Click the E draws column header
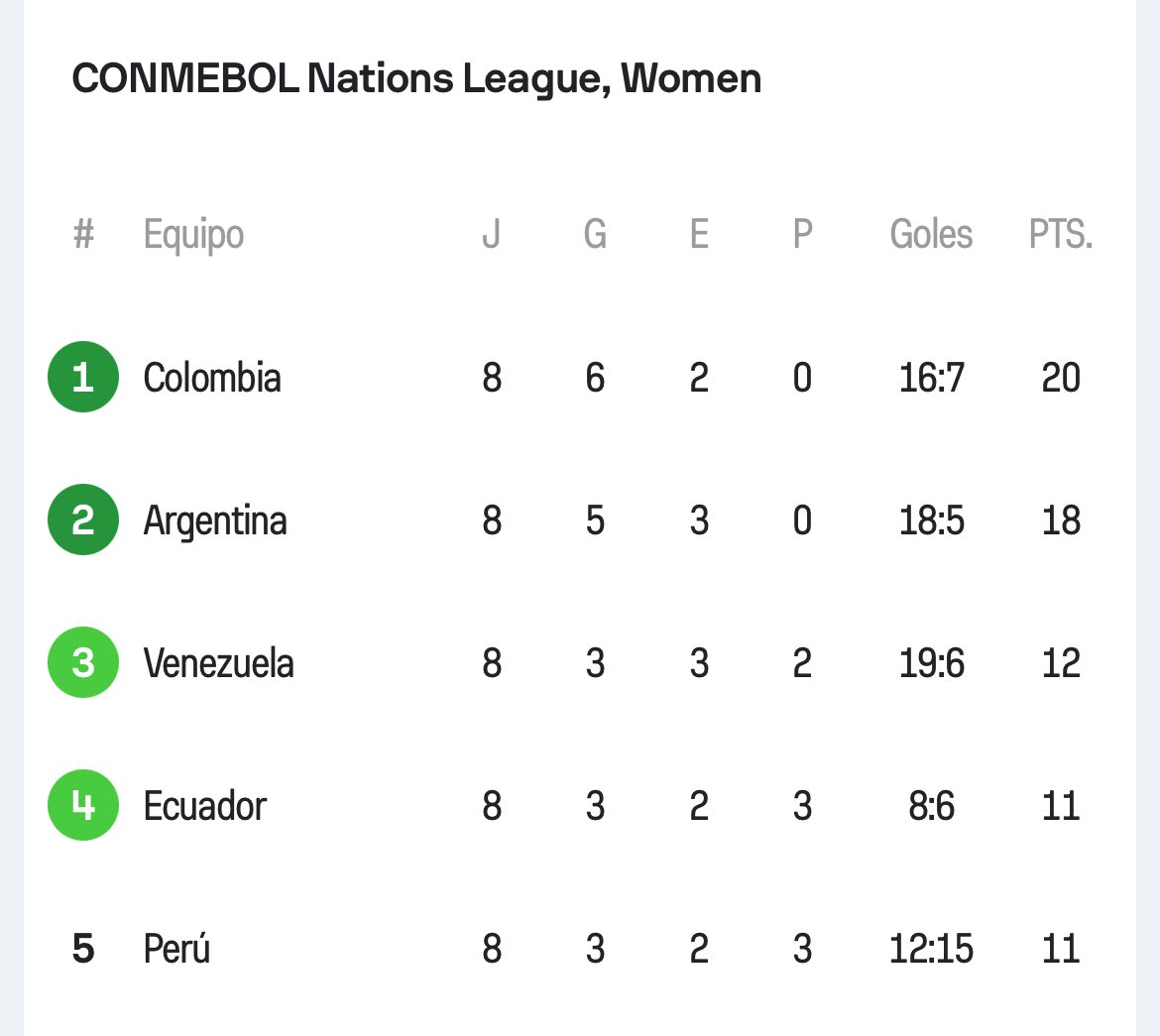This screenshot has width=1160, height=1036. click(699, 235)
